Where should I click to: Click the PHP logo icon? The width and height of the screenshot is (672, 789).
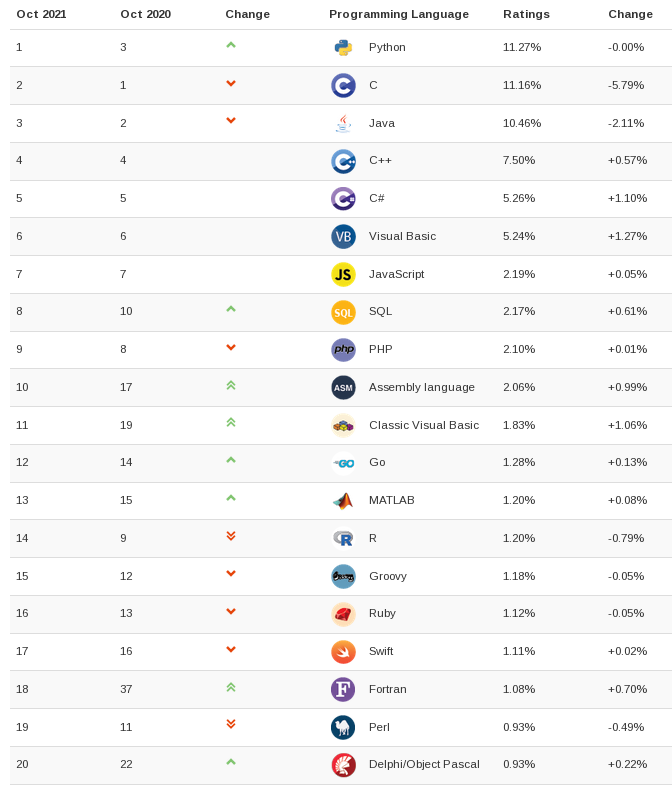pos(343,350)
